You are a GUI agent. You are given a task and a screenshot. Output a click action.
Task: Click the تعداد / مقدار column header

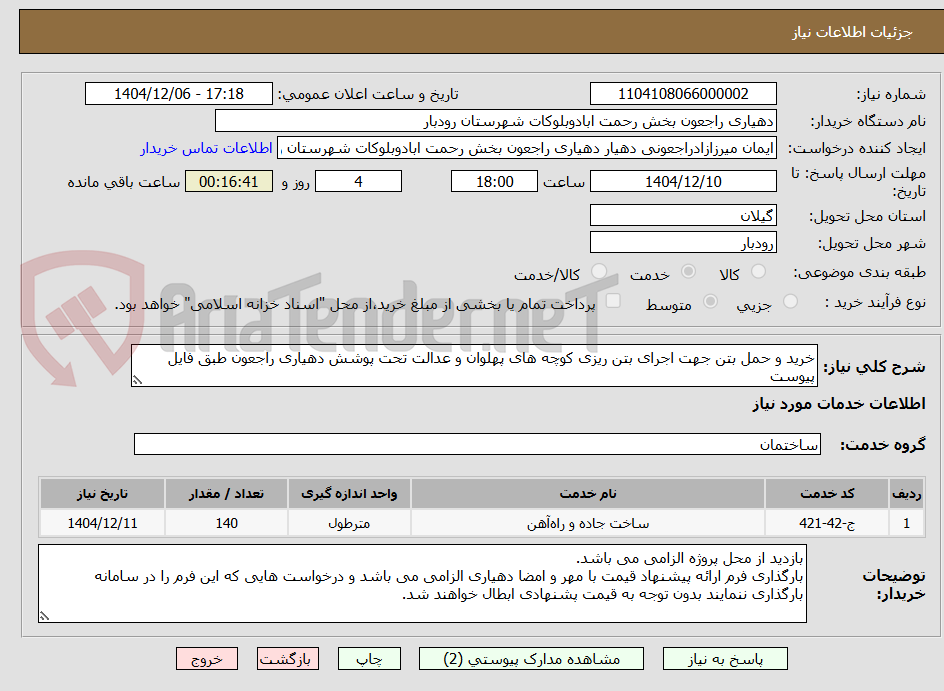[226, 494]
